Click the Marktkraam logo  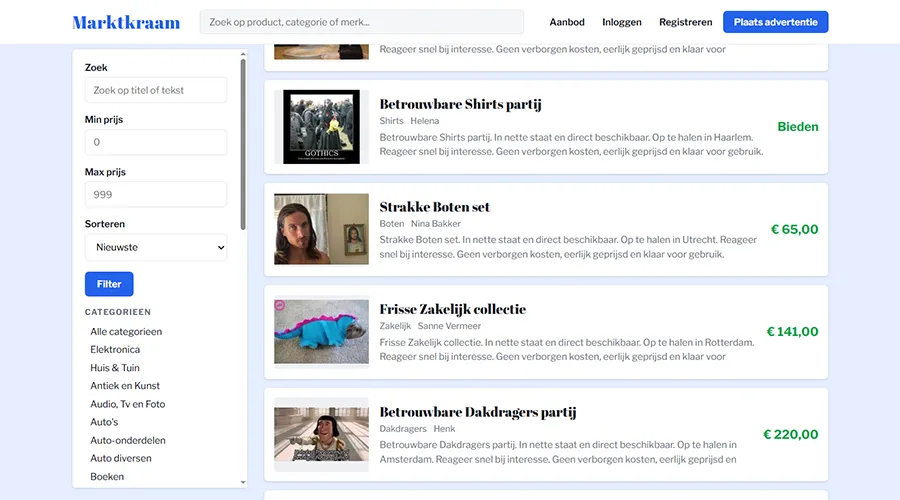(x=126, y=22)
